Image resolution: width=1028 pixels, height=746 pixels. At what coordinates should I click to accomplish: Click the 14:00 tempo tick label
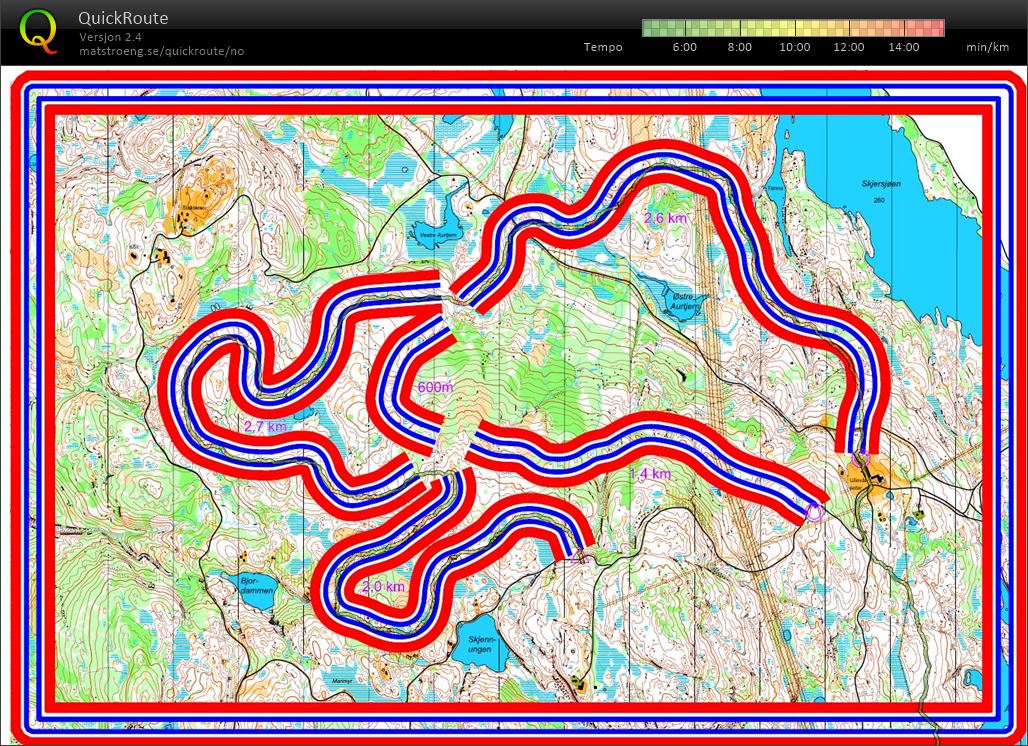[x=903, y=47]
